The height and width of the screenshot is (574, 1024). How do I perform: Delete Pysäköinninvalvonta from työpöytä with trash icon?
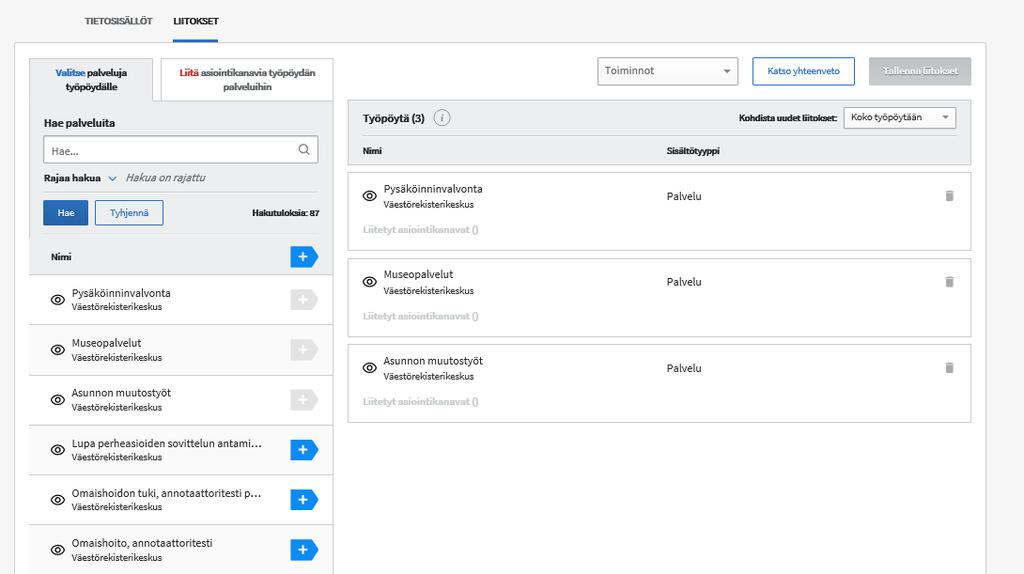click(x=950, y=196)
